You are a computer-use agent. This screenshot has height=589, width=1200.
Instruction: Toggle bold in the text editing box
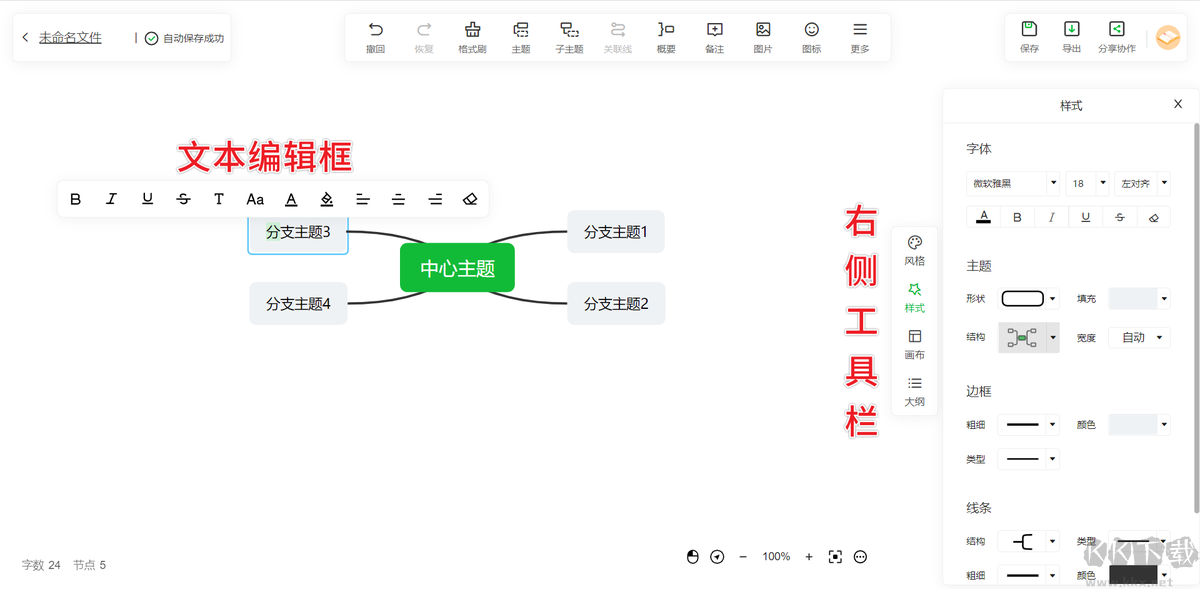click(x=75, y=199)
